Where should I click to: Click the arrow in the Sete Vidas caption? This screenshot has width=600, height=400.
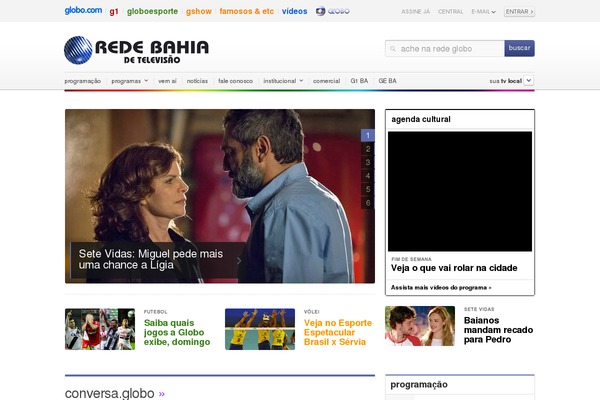[238, 261]
